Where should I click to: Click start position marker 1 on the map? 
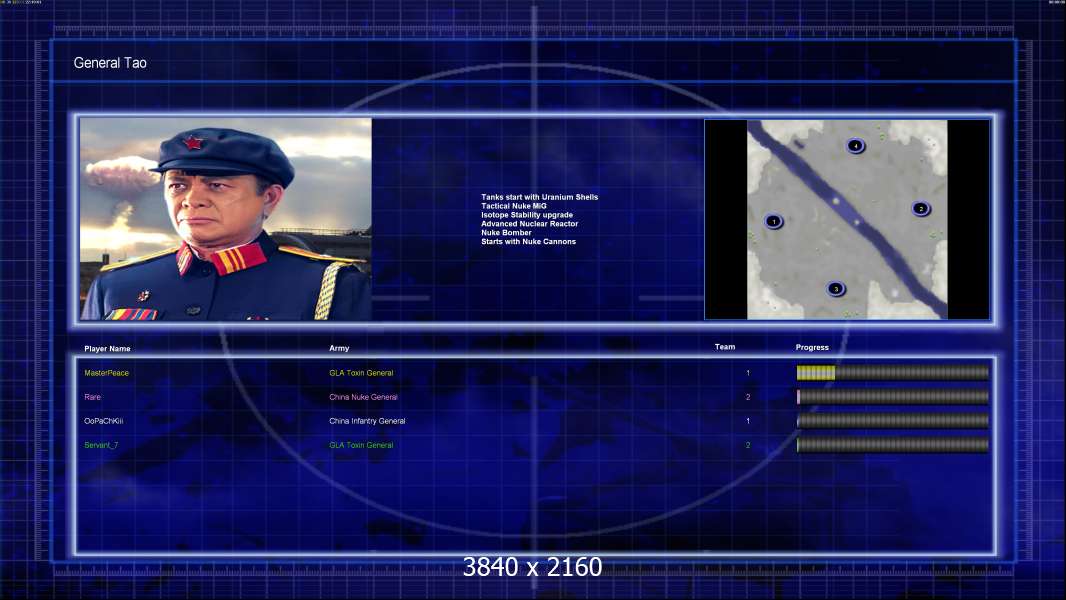[x=773, y=222]
